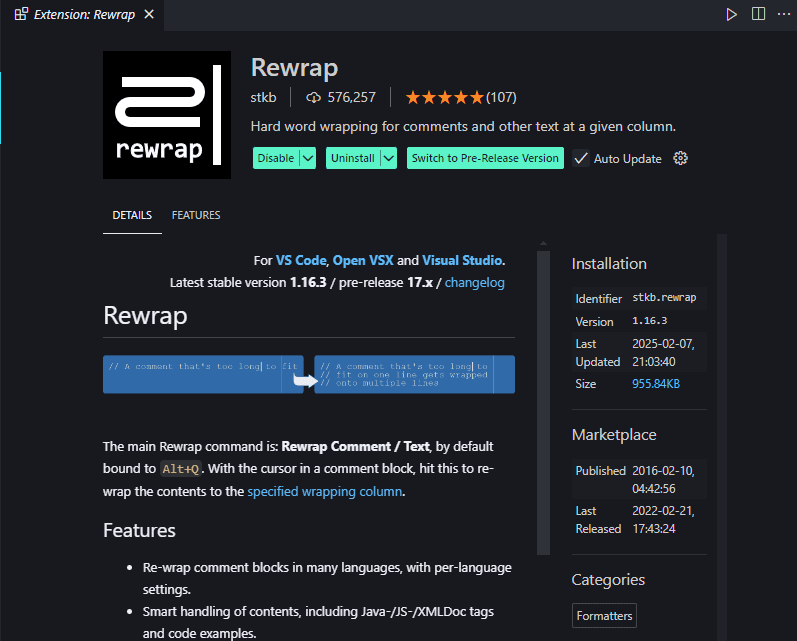
Task: Click the rewrap demo animation image
Action: 309,374
